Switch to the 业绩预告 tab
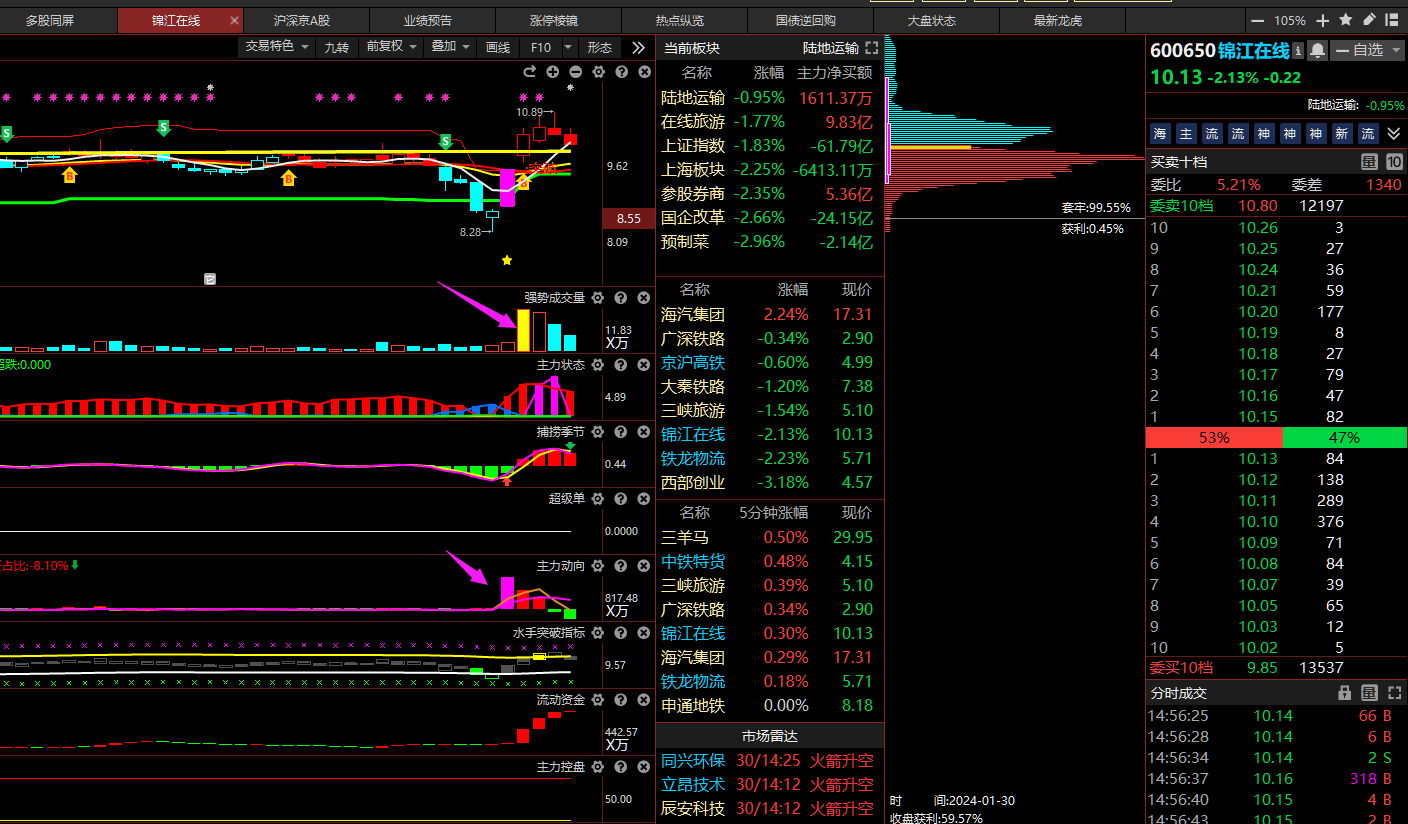This screenshot has width=1408, height=824. (x=428, y=20)
